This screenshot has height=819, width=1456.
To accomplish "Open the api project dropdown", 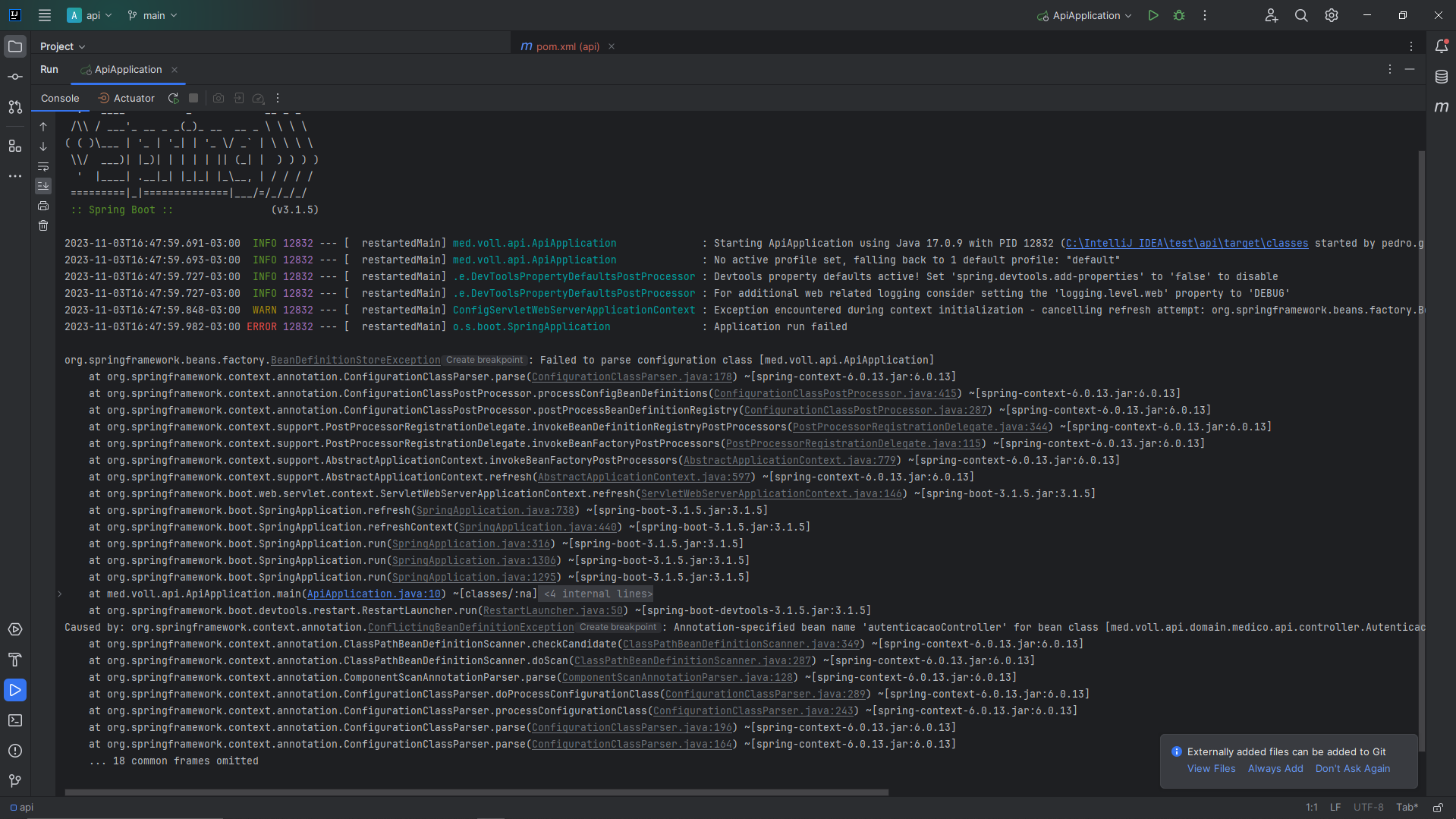I will 90,15.
